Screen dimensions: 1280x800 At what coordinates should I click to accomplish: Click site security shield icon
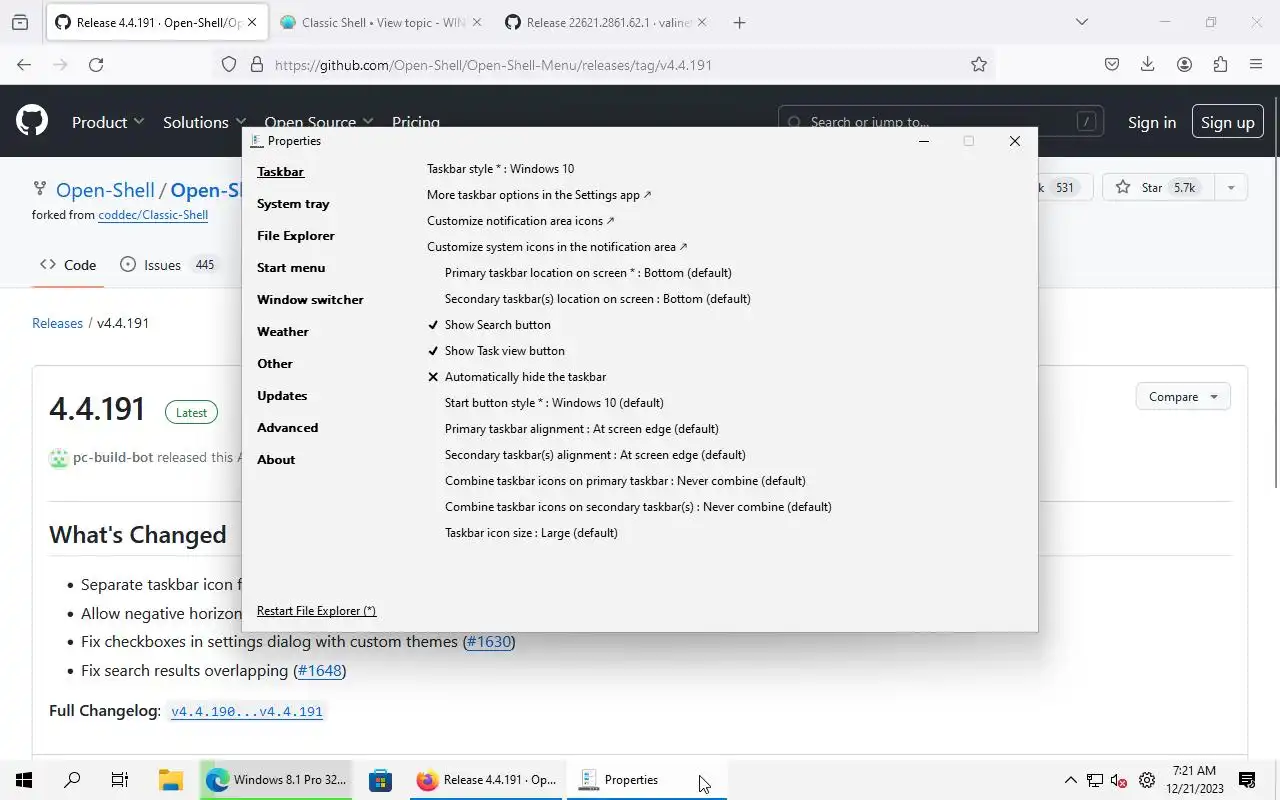coord(229,64)
